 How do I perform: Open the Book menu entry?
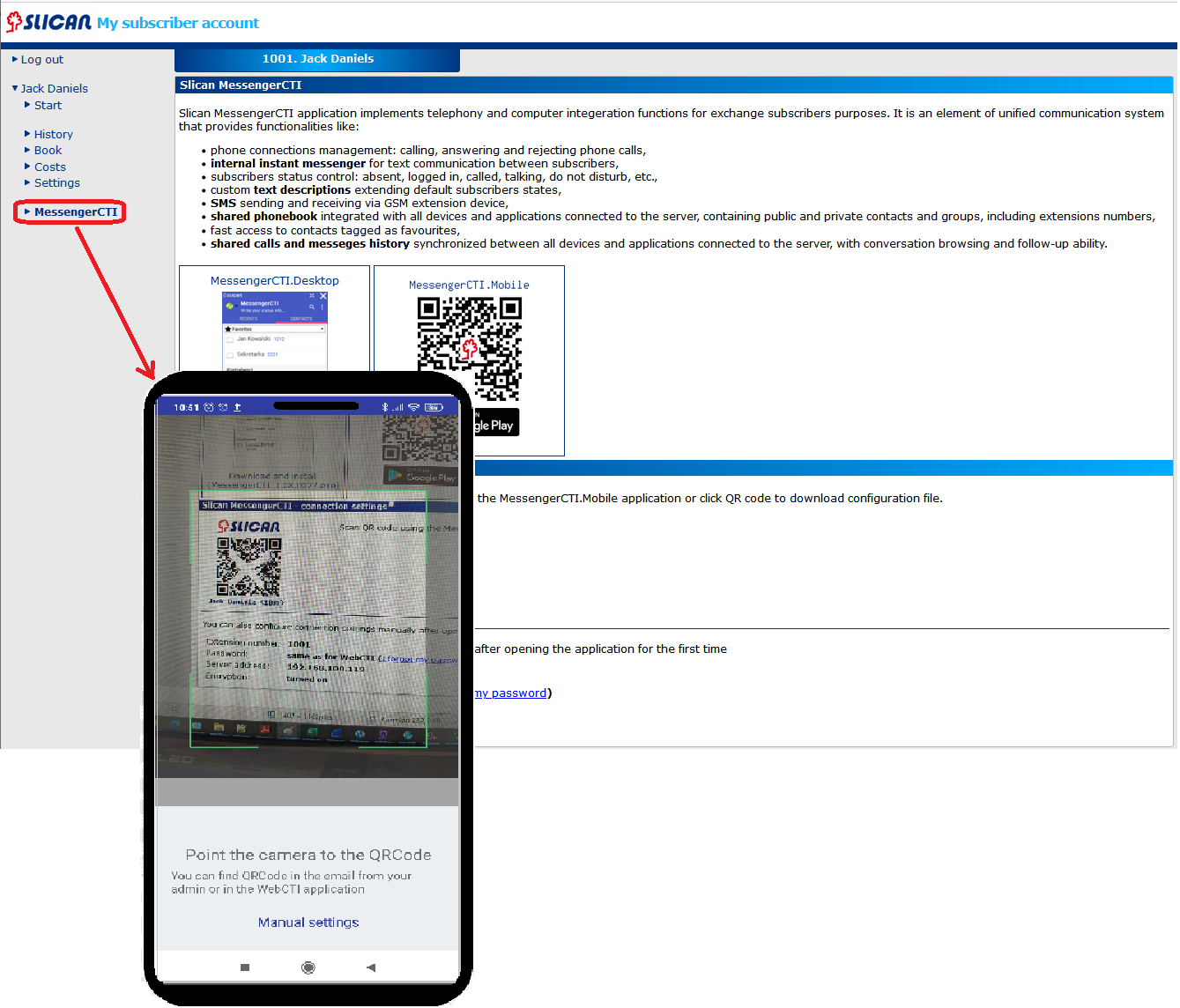pyautogui.click(x=48, y=151)
